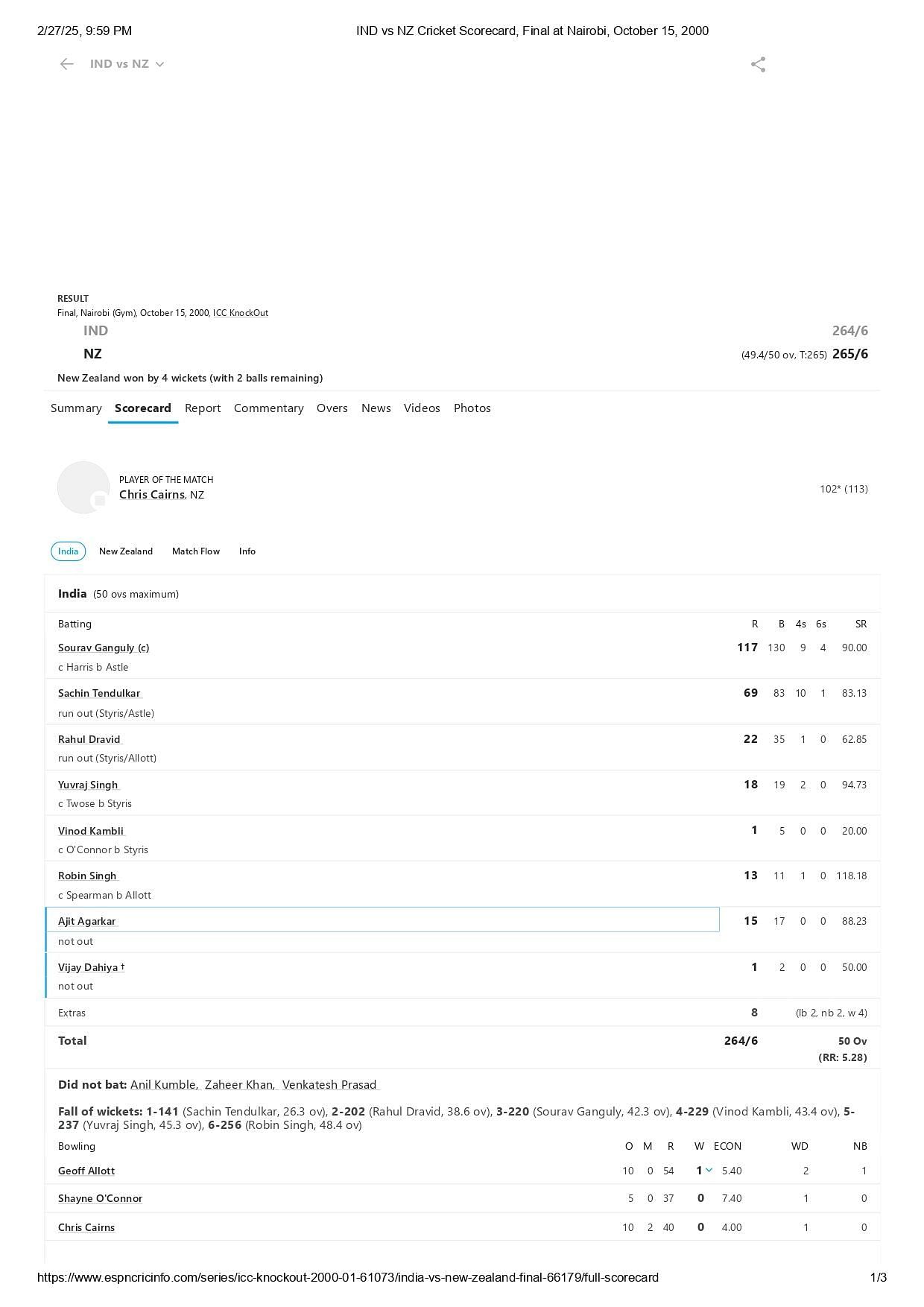Click Chris Cairns player of the match link
Viewport: 924px width, 1307px height.
(x=152, y=495)
